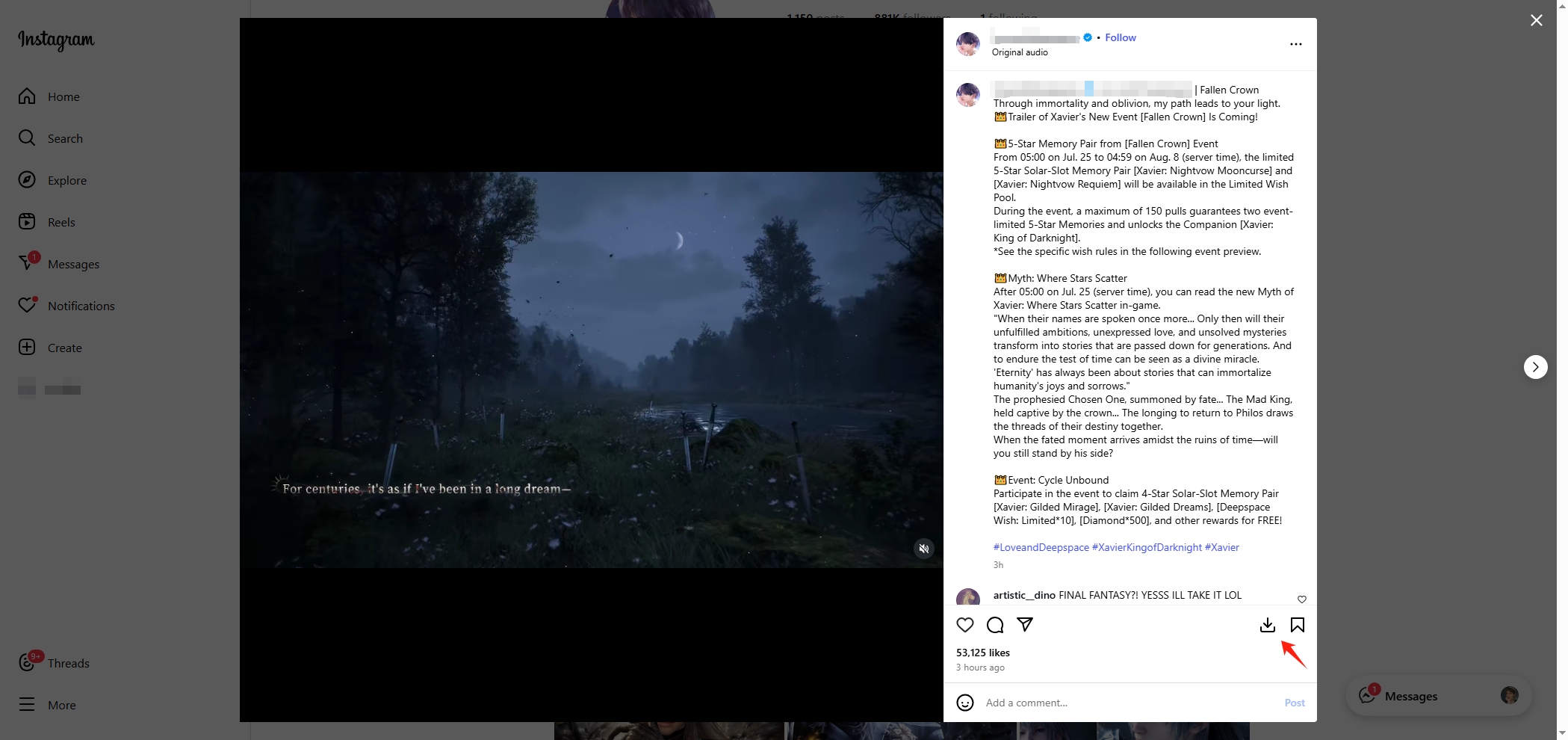Screen dimensions: 1568x740
Task: Close the post viewer with the X
Action: click(1537, 20)
